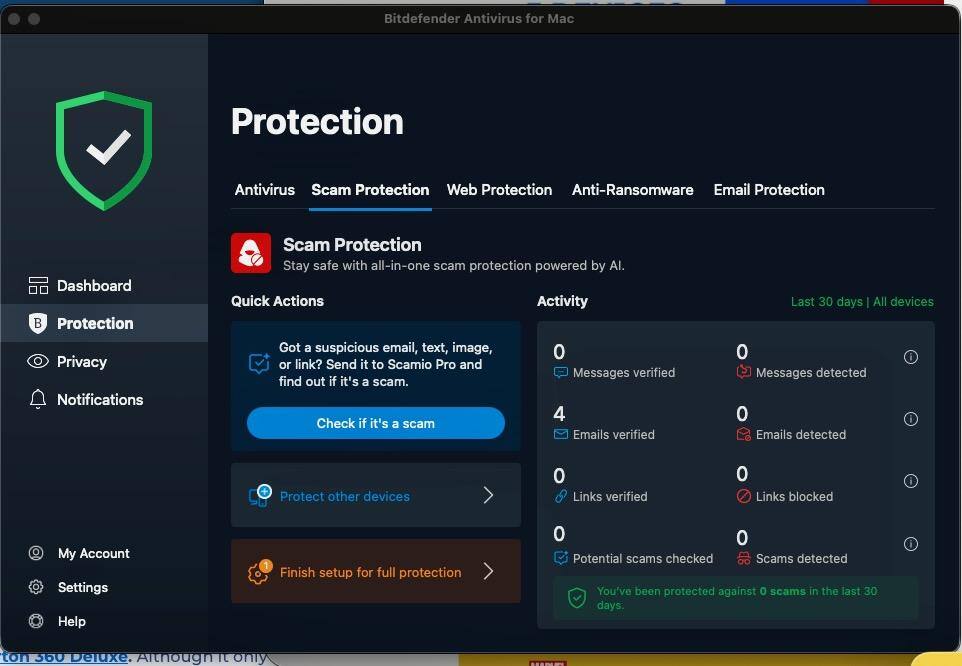
Task: Click info icon for Links blocked row
Action: point(910,481)
